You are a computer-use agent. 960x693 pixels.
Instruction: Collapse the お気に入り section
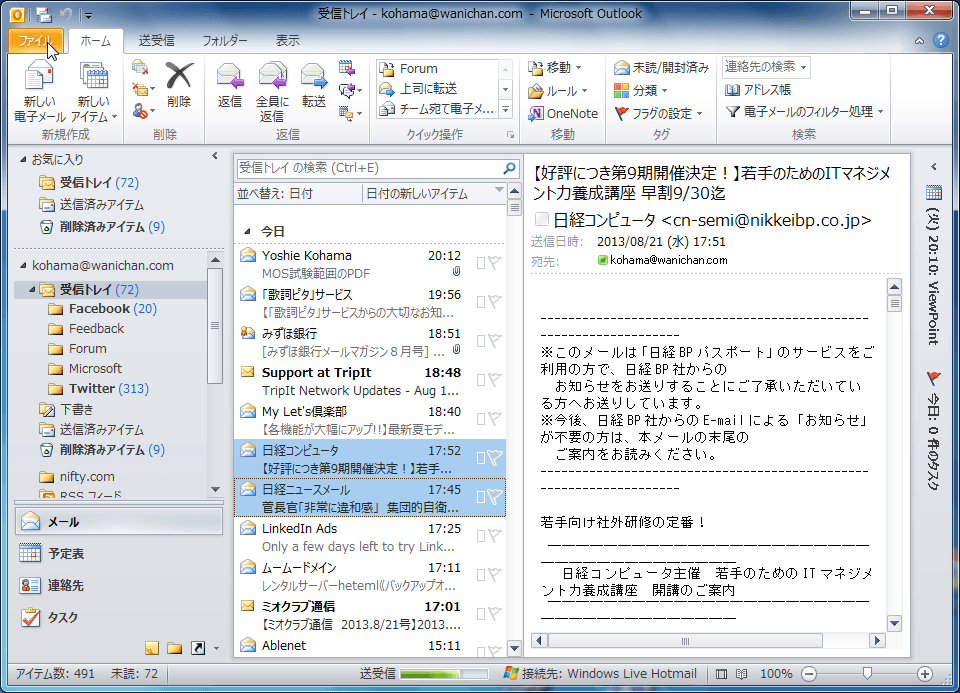pyautogui.click(x=23, y=159)
